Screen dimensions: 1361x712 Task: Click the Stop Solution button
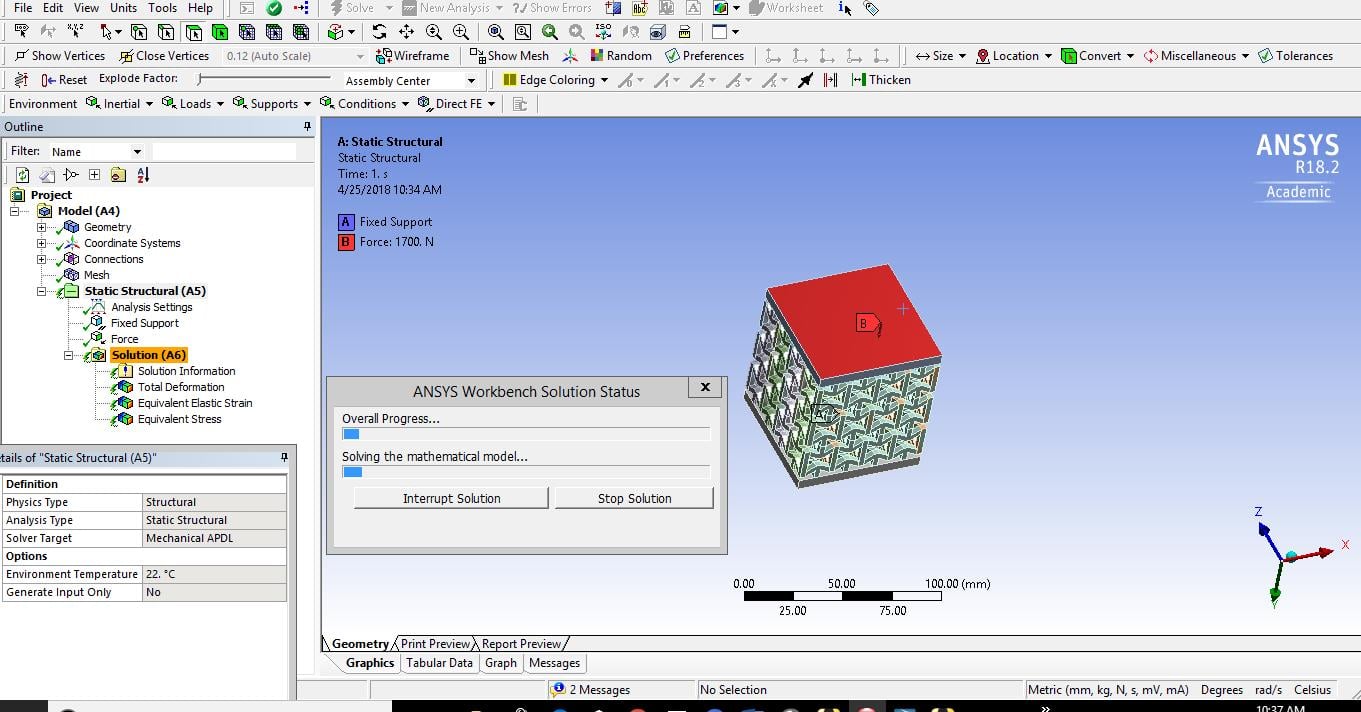(x=634, y=498)
